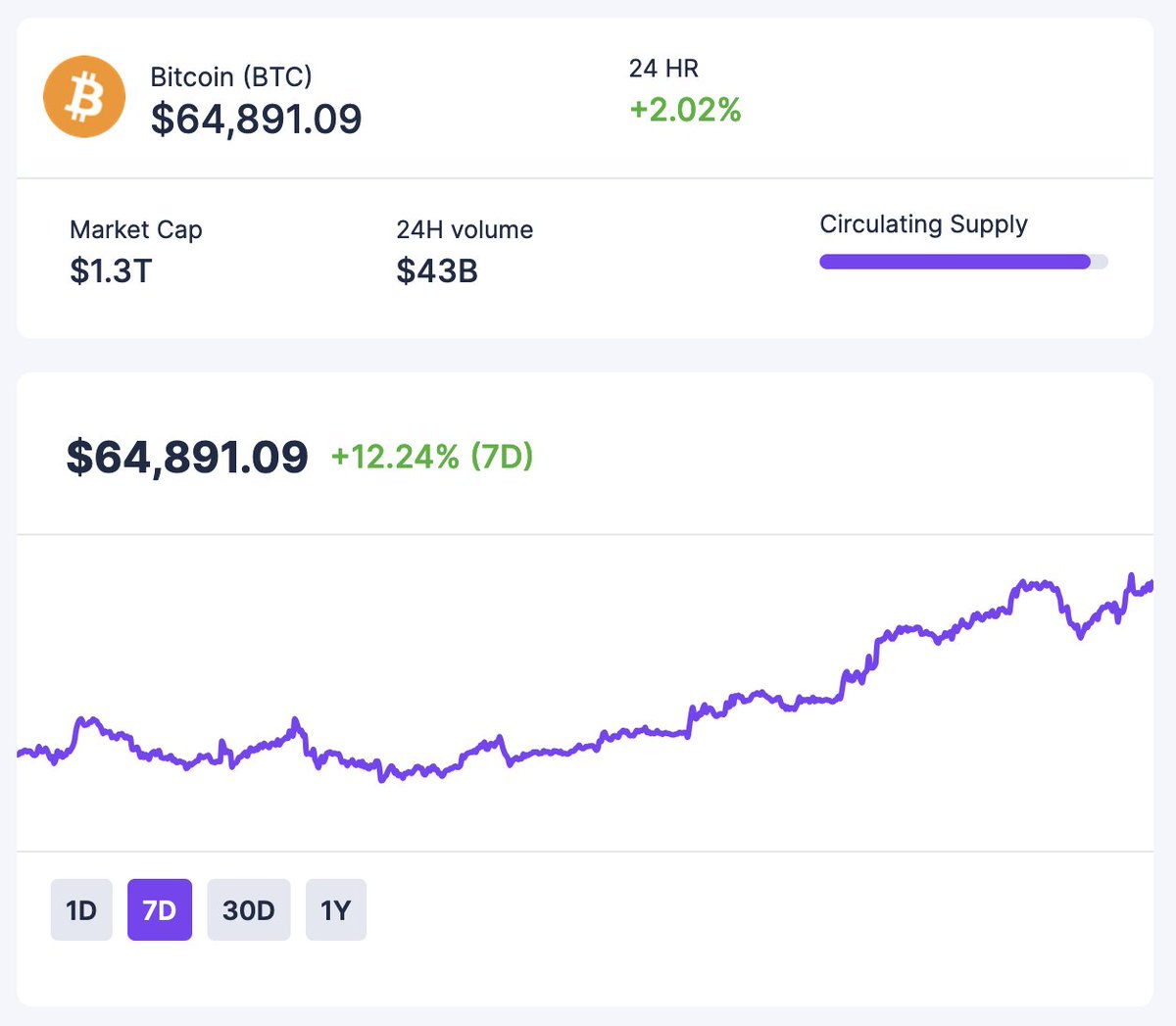Click the 24H volume label

click(465, 230)
